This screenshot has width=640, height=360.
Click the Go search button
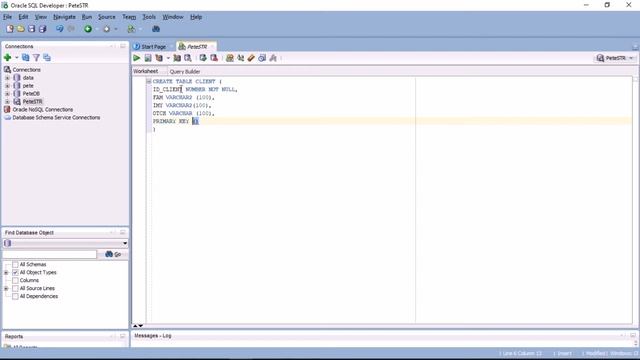coord(113,254)
